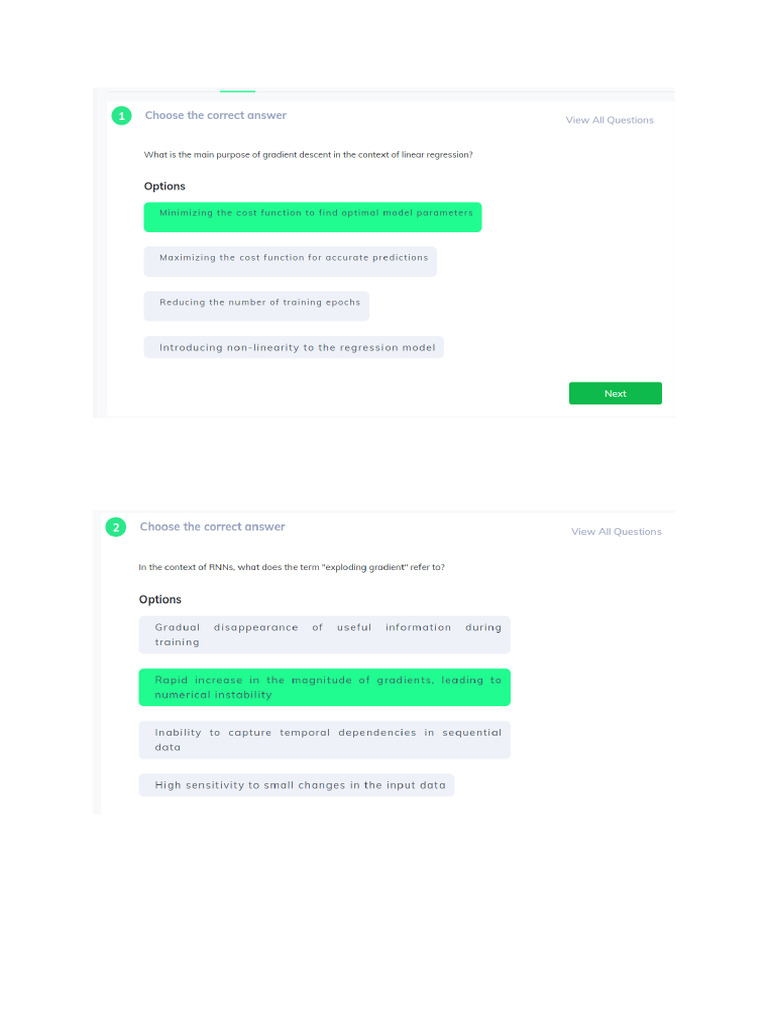Viewport: 768px width, 1024px height.
Task: Click the green tab indicator above question 1
Action: 237,91
